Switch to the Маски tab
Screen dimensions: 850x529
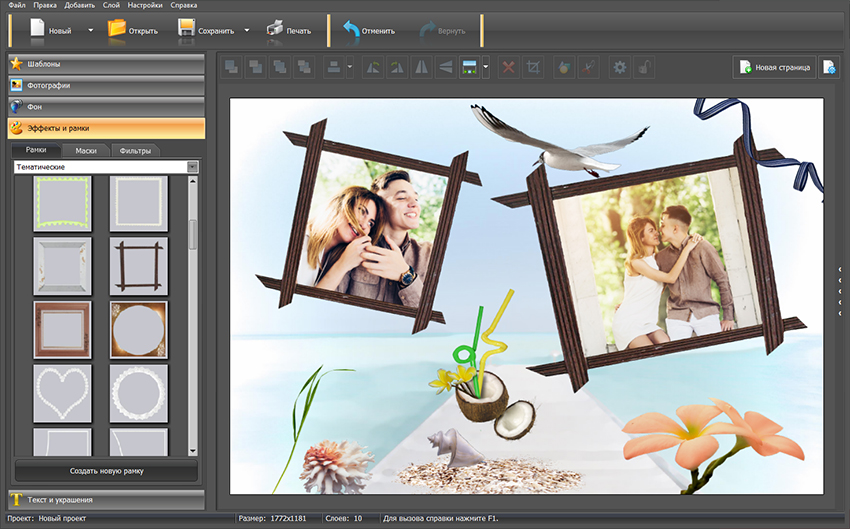(x=86, y=151)
